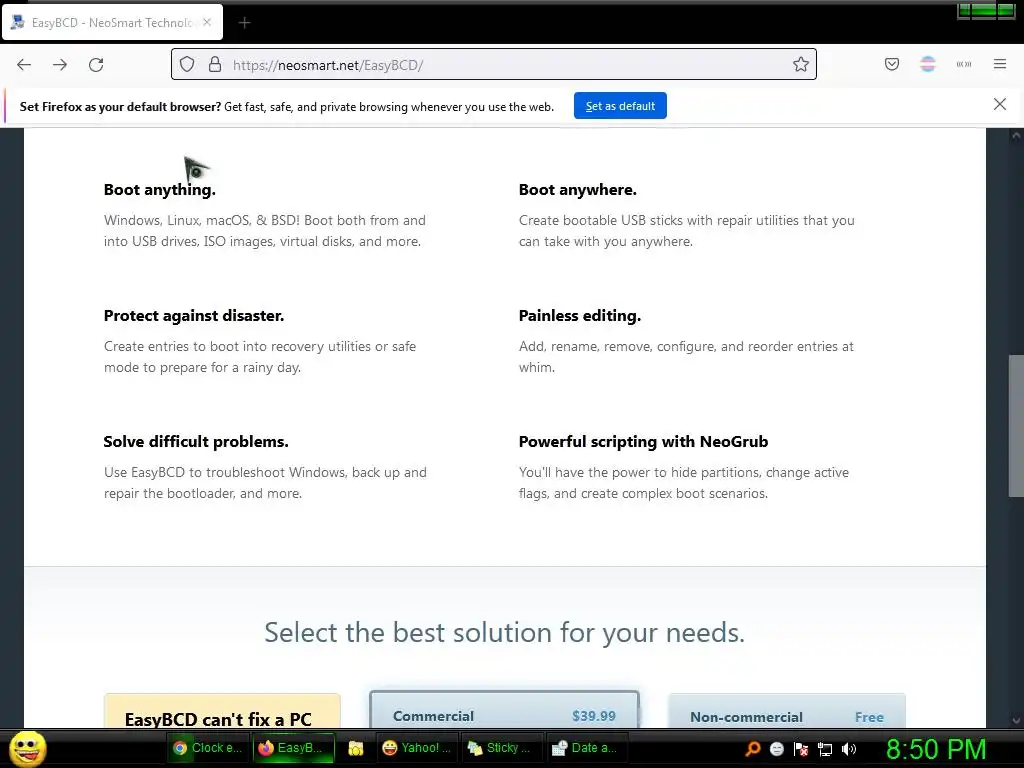Open the Firefox hamburger menu

(1000, 64)
